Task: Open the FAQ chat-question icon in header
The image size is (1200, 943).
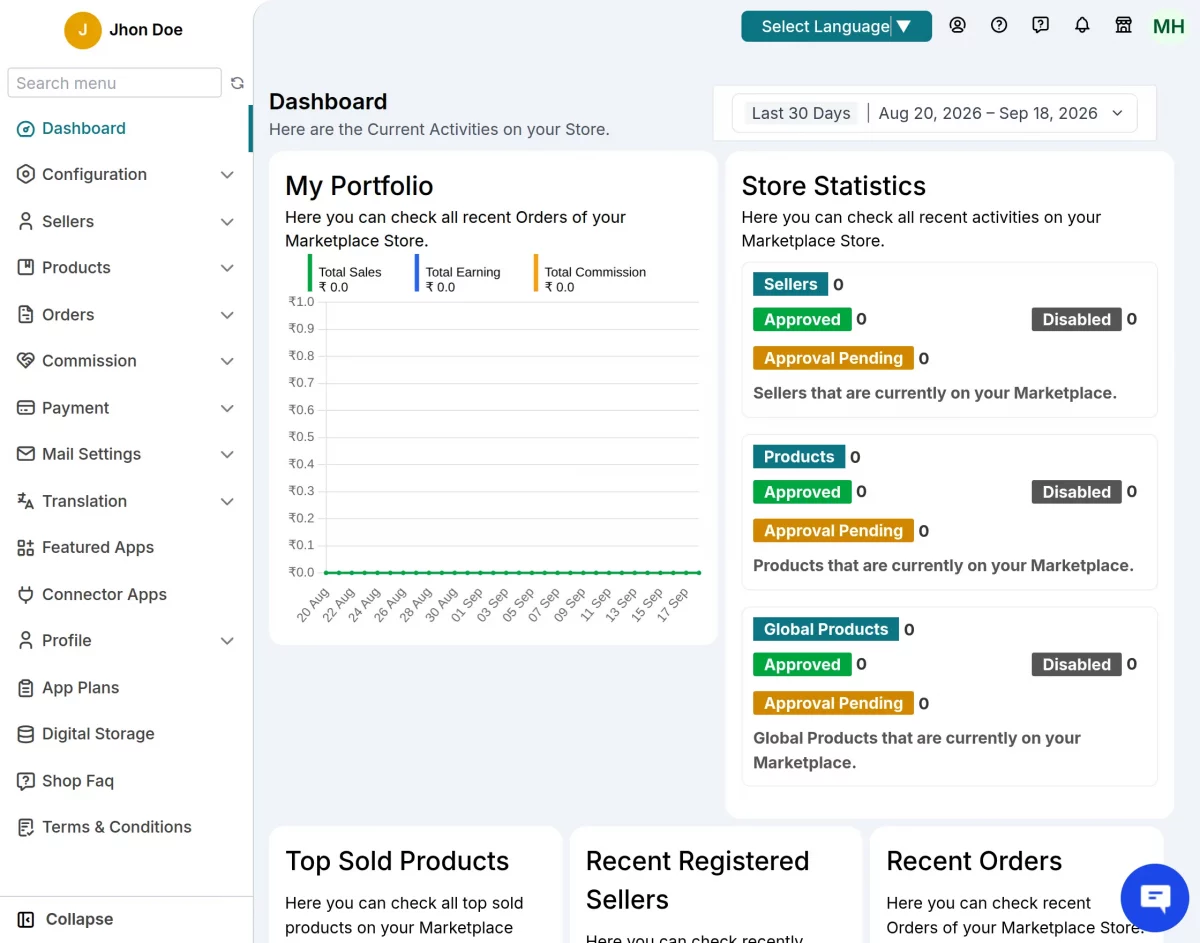Action: pos(1041,26)
